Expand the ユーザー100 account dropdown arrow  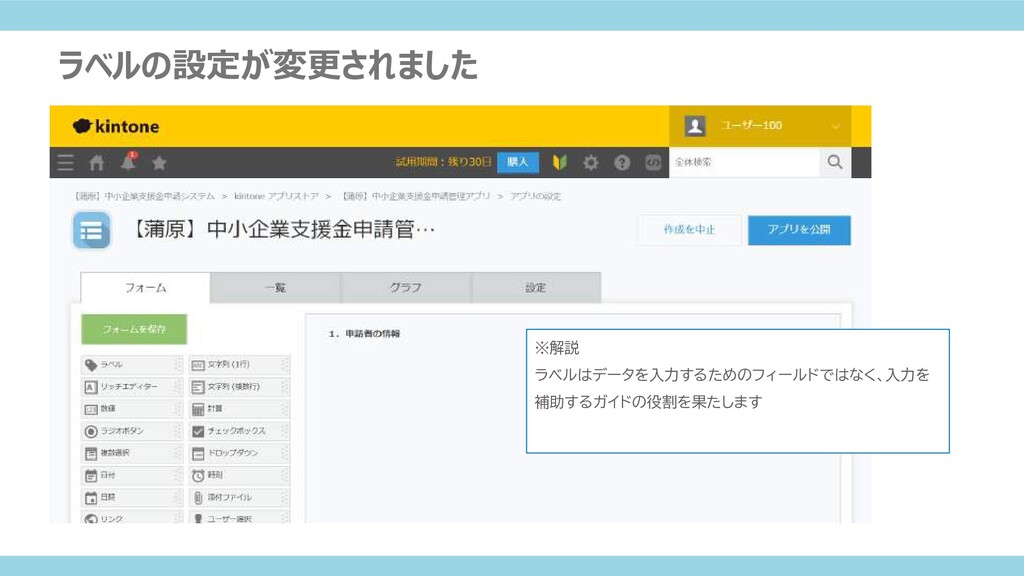835,126
